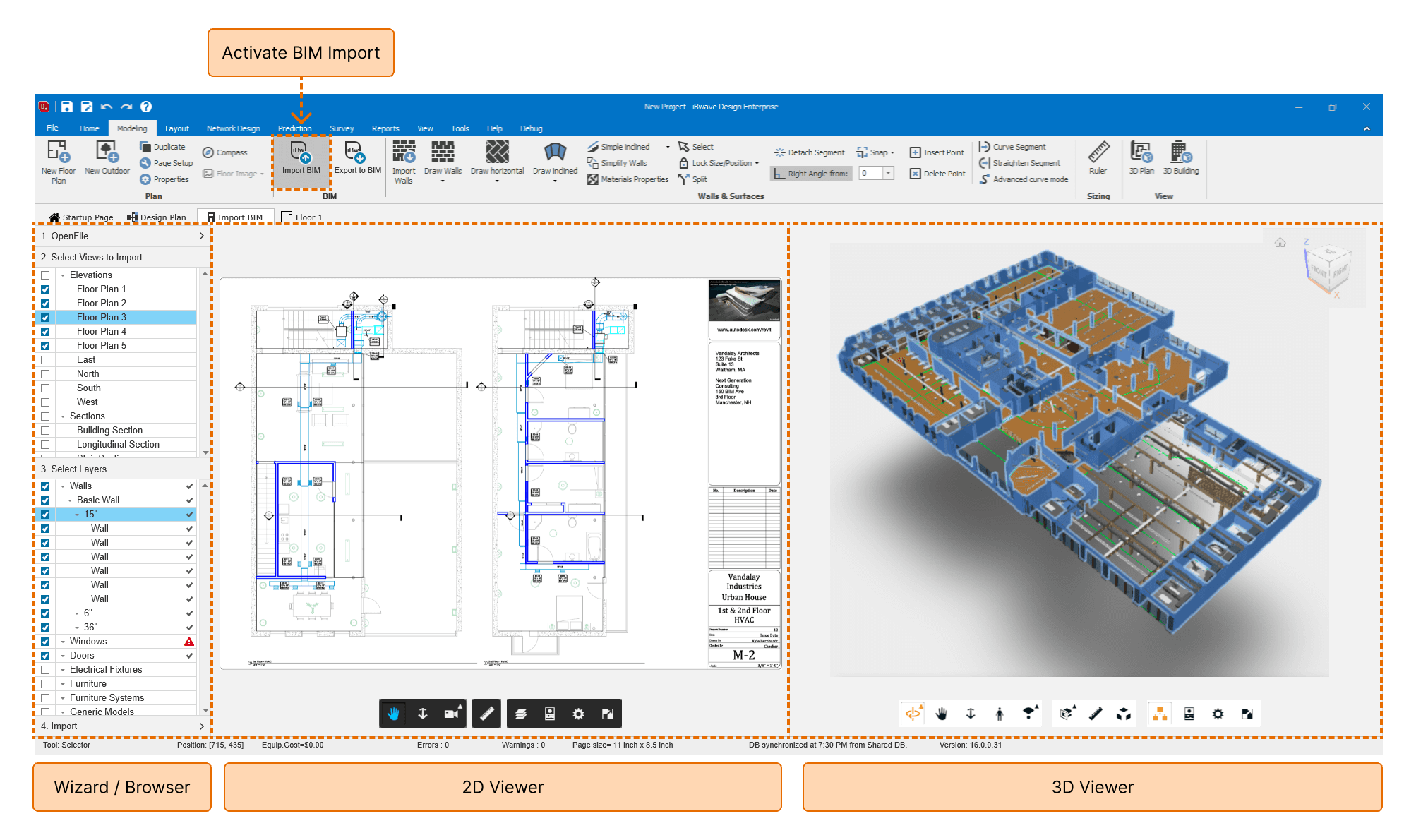The height and width of the screenshot is (840, 1416).
Task: Select the walk-through person tool in 3D viewer
Action: pos(999,713)
